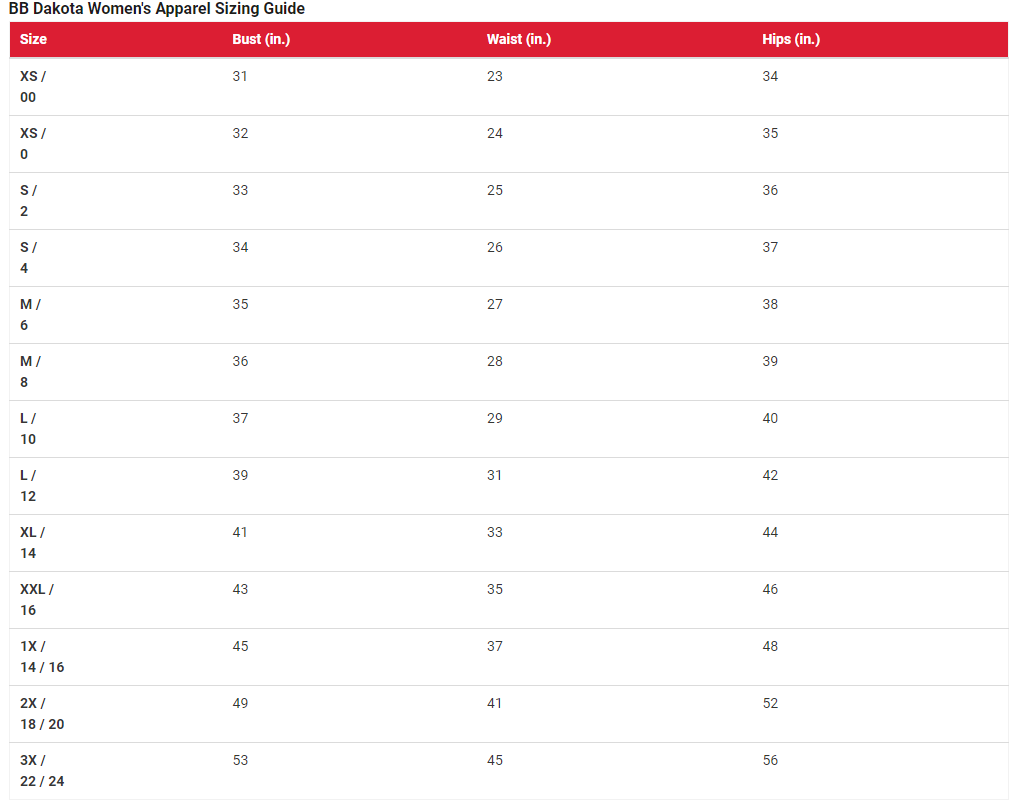Select the 2X / 18 / 20 size label

[x=42, y=712]
